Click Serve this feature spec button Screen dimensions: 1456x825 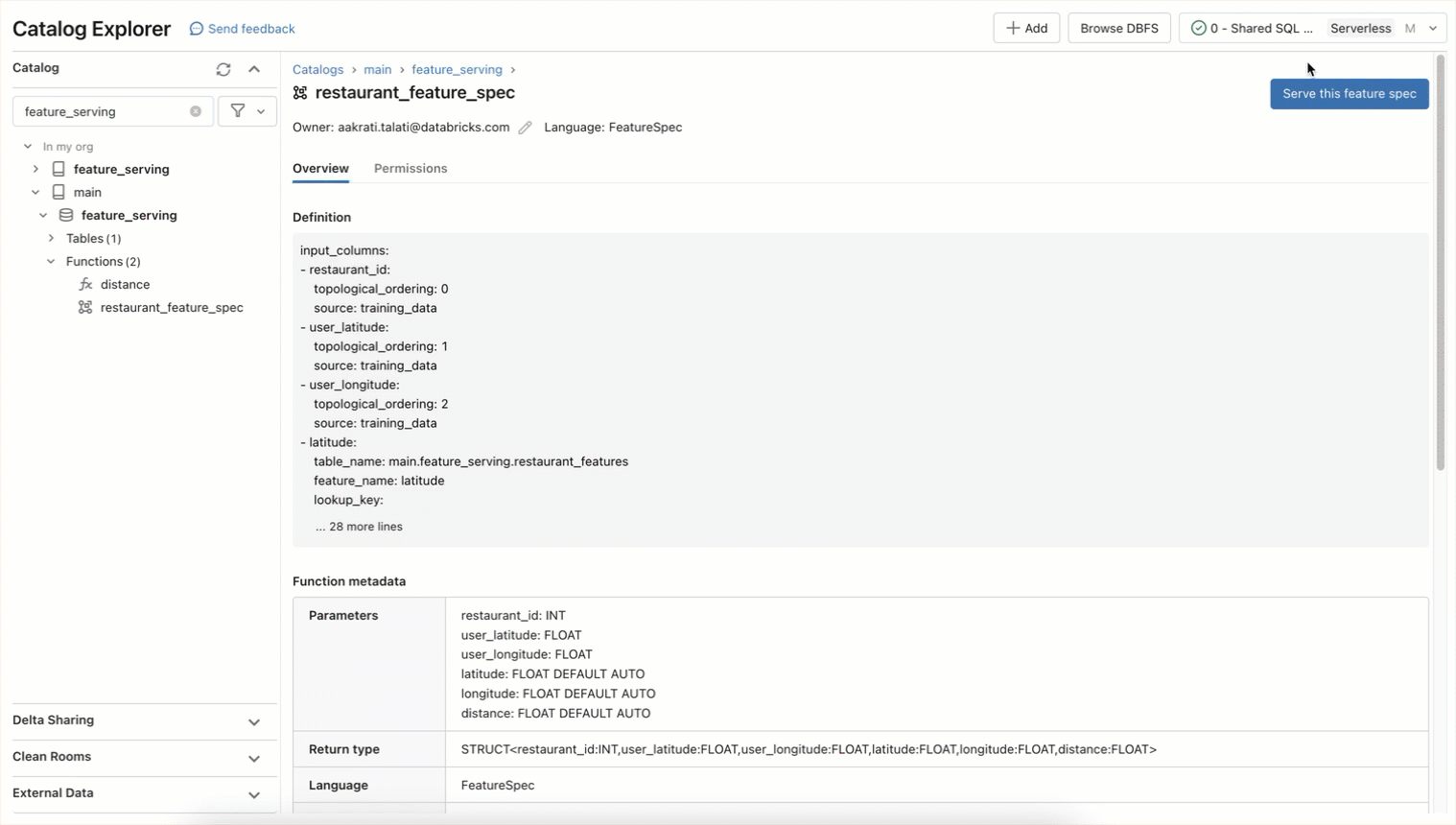tap(1349, 94)
